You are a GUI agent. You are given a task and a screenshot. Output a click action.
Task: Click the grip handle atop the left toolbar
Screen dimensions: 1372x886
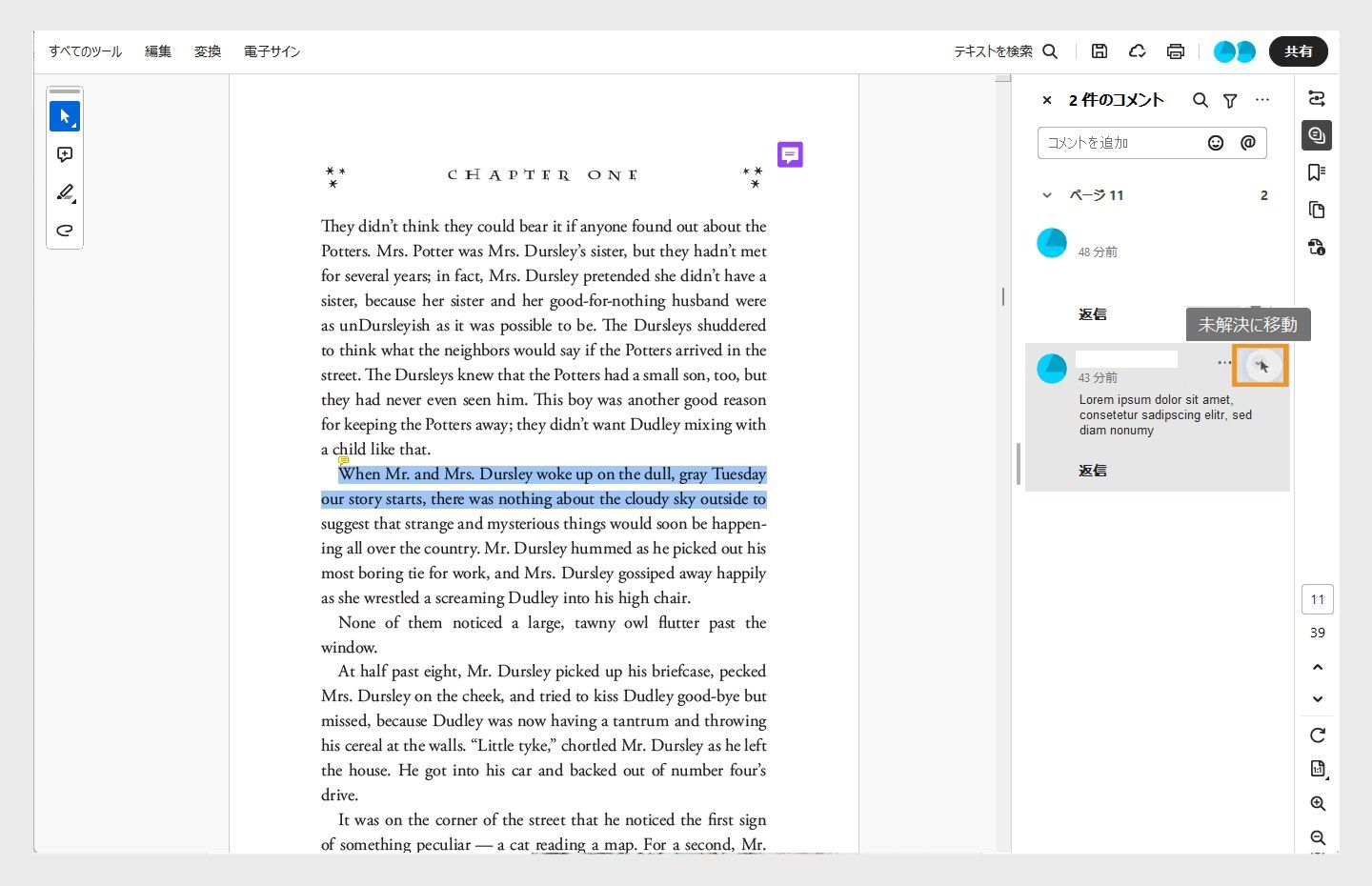(x=65, y=91)
